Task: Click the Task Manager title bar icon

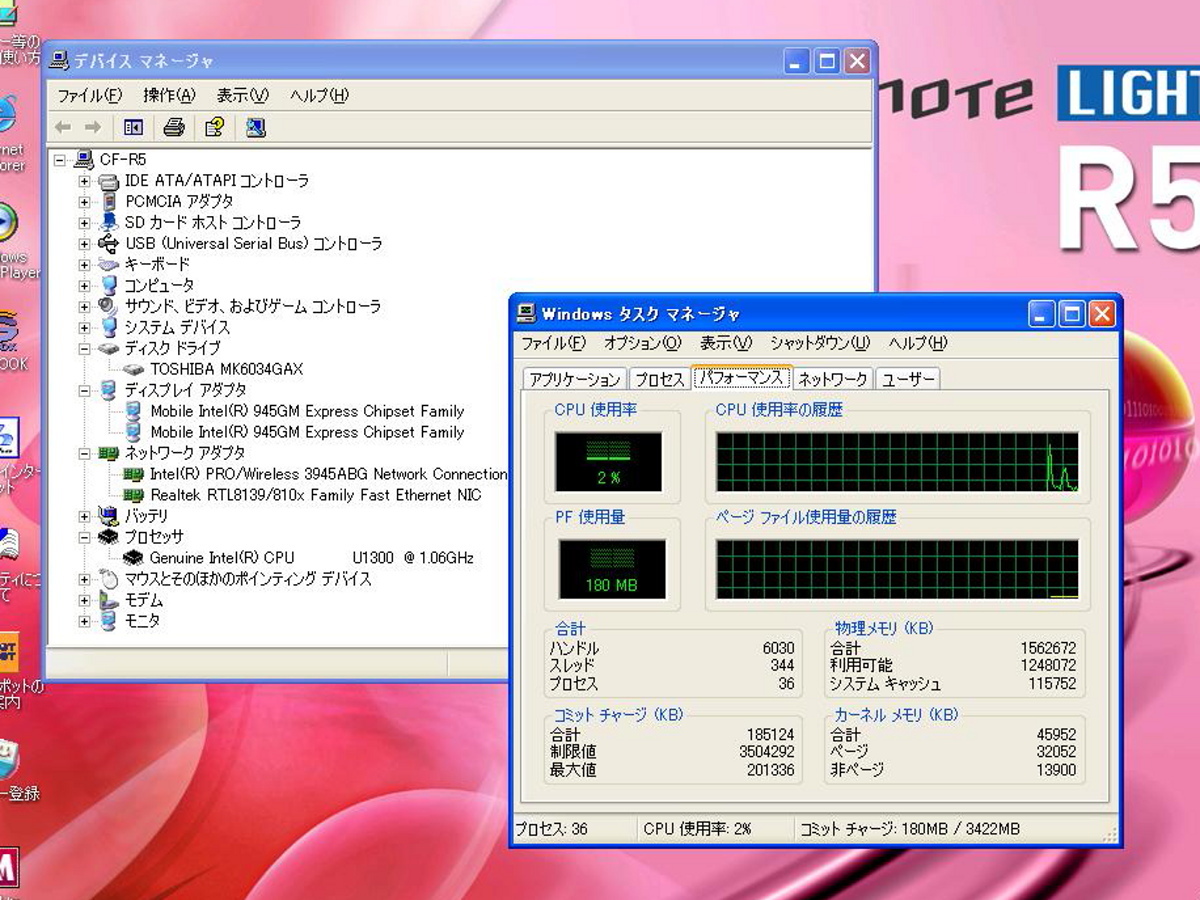Action: 526,314
